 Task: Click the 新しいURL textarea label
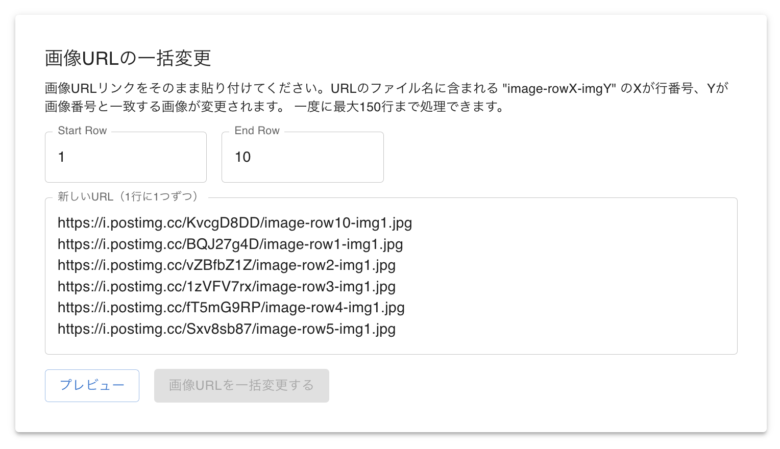[128, 196]
